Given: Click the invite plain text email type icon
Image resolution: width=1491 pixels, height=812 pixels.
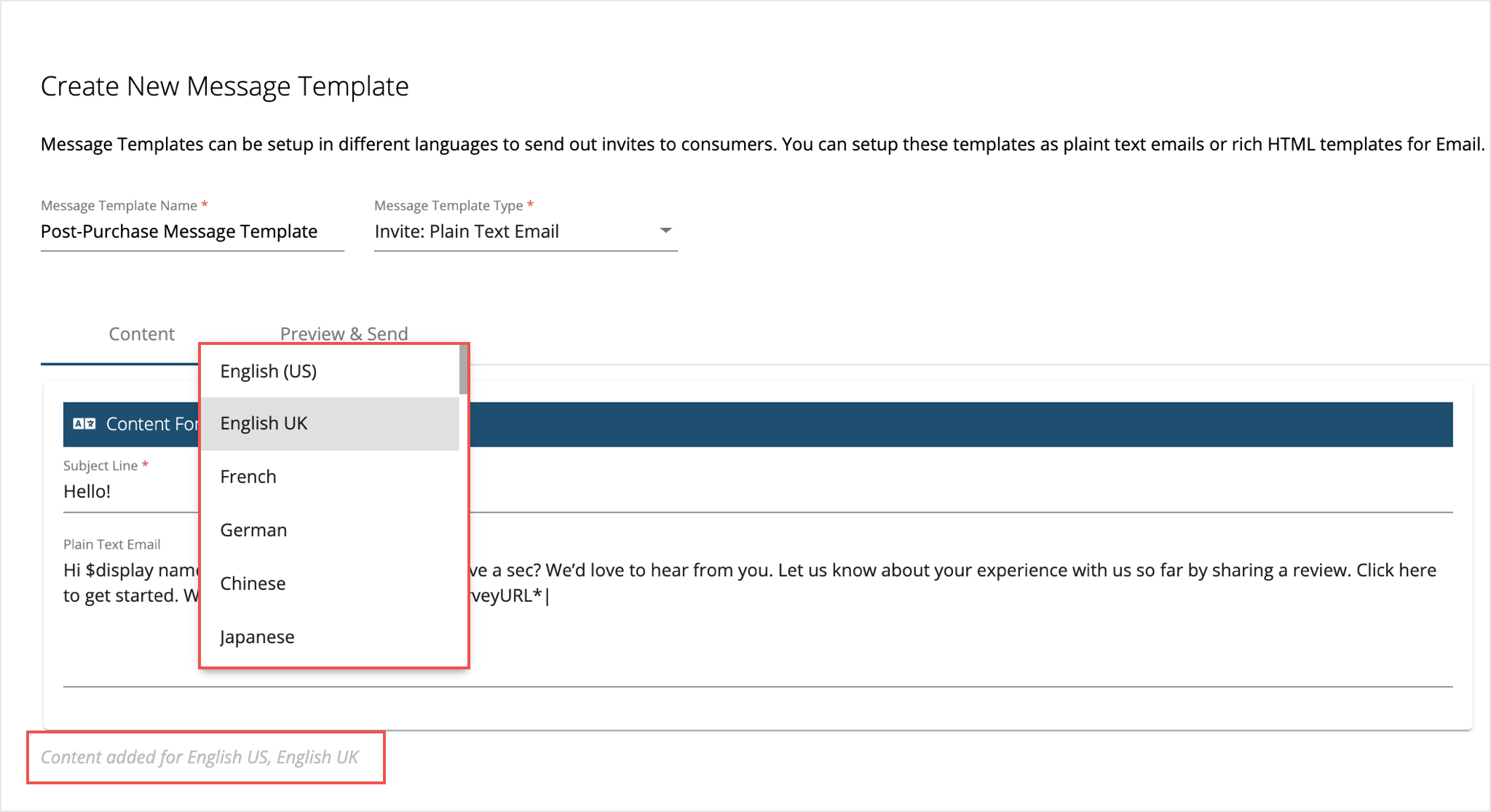Looking at the screenshot, I should (x=665, y=231).
